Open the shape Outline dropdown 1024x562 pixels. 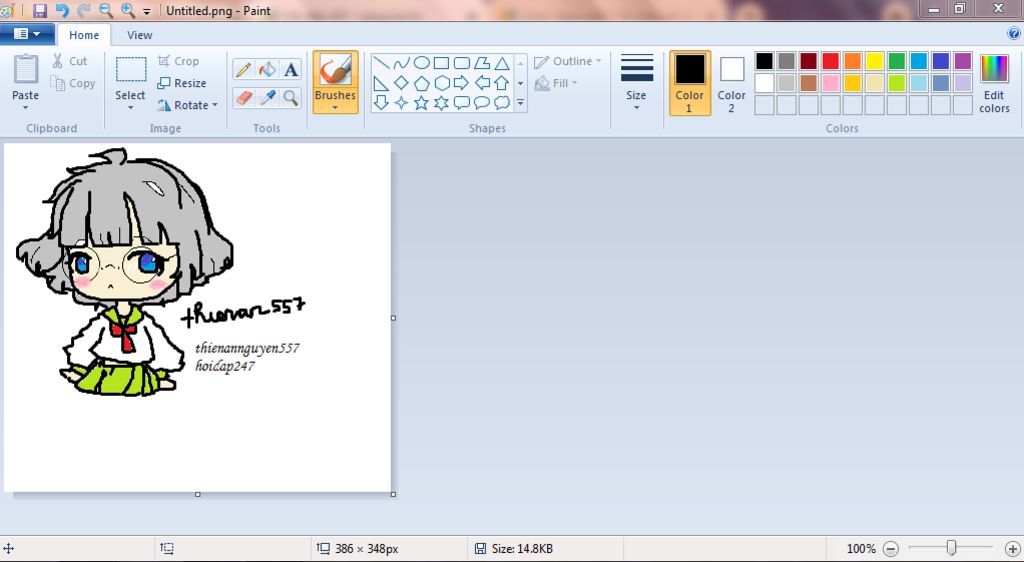click(568, 61)
